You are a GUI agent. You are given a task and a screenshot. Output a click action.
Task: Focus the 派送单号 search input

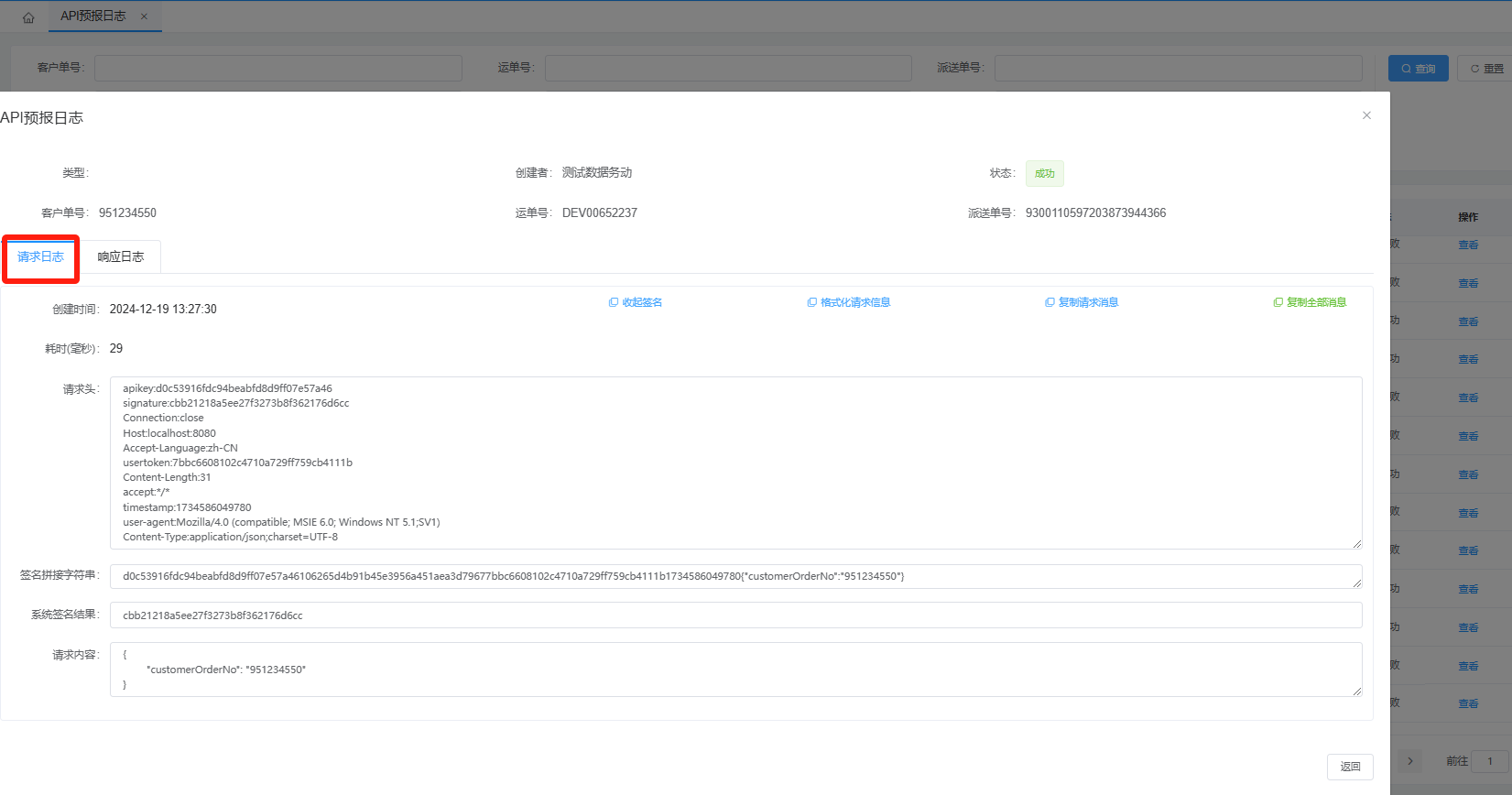pos(1179,68)
